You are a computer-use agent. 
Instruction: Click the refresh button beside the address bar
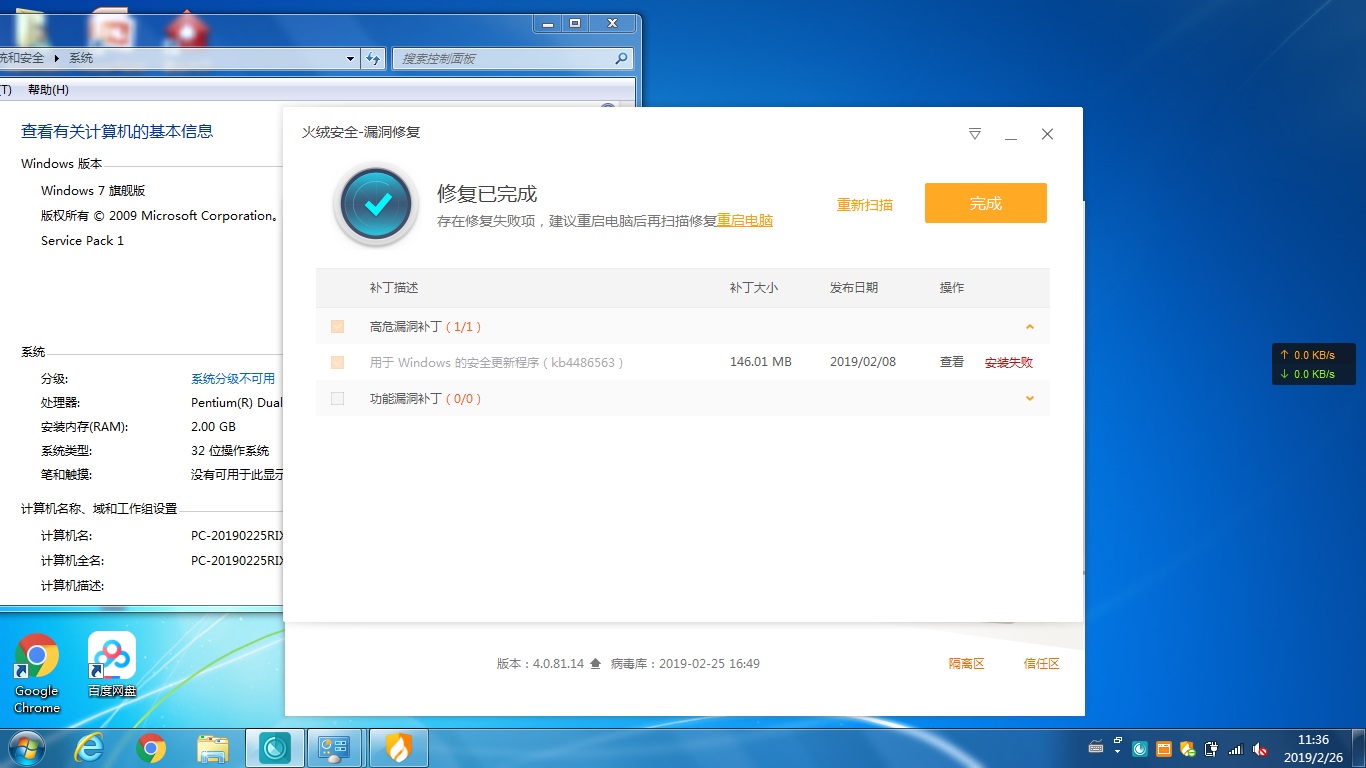373,59
